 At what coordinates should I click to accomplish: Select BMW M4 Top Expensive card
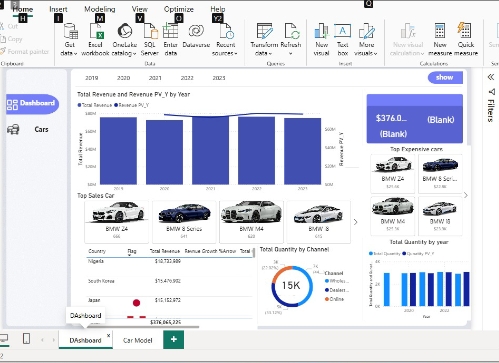[393, 216]
